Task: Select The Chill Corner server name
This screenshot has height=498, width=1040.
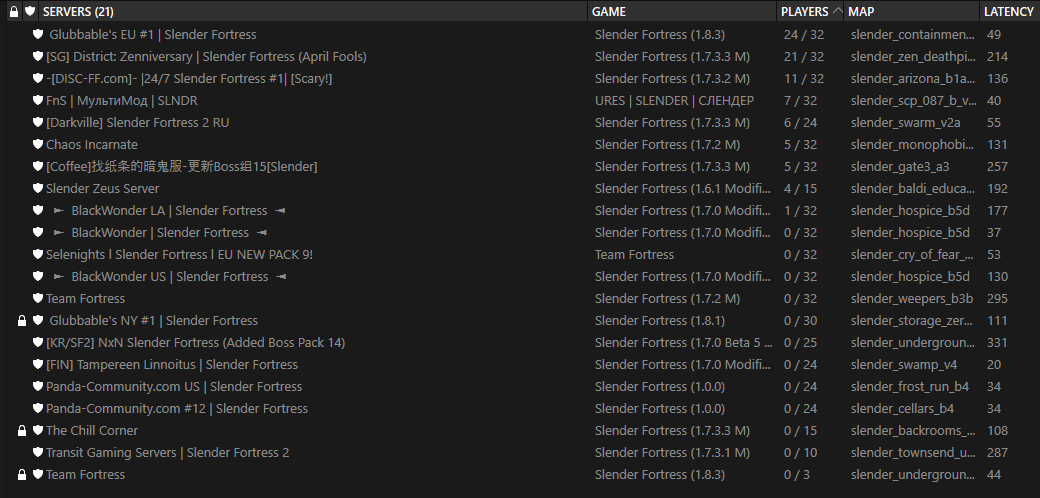Action: coord(92,430)
